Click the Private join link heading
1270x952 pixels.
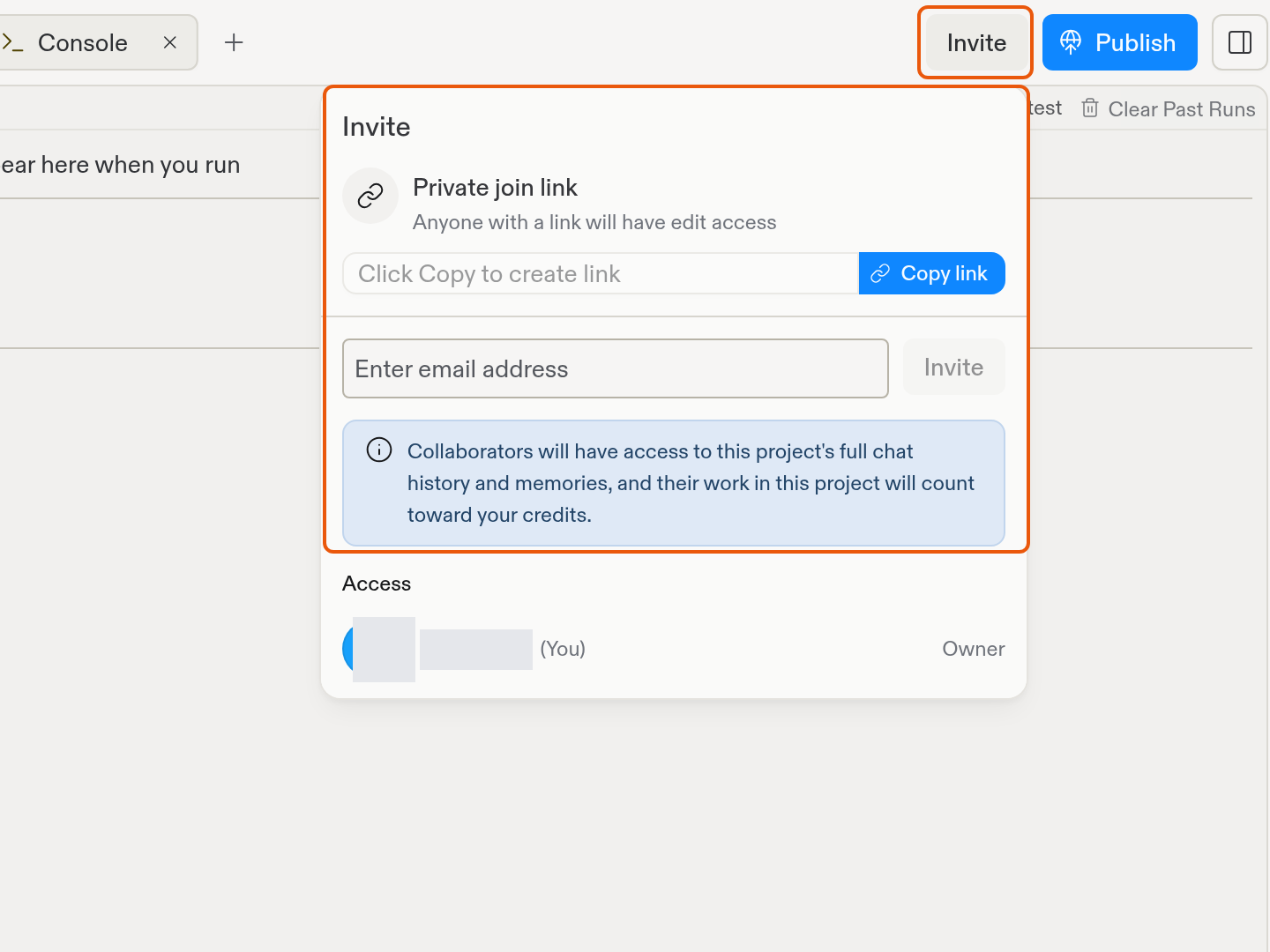click(495, 187)
